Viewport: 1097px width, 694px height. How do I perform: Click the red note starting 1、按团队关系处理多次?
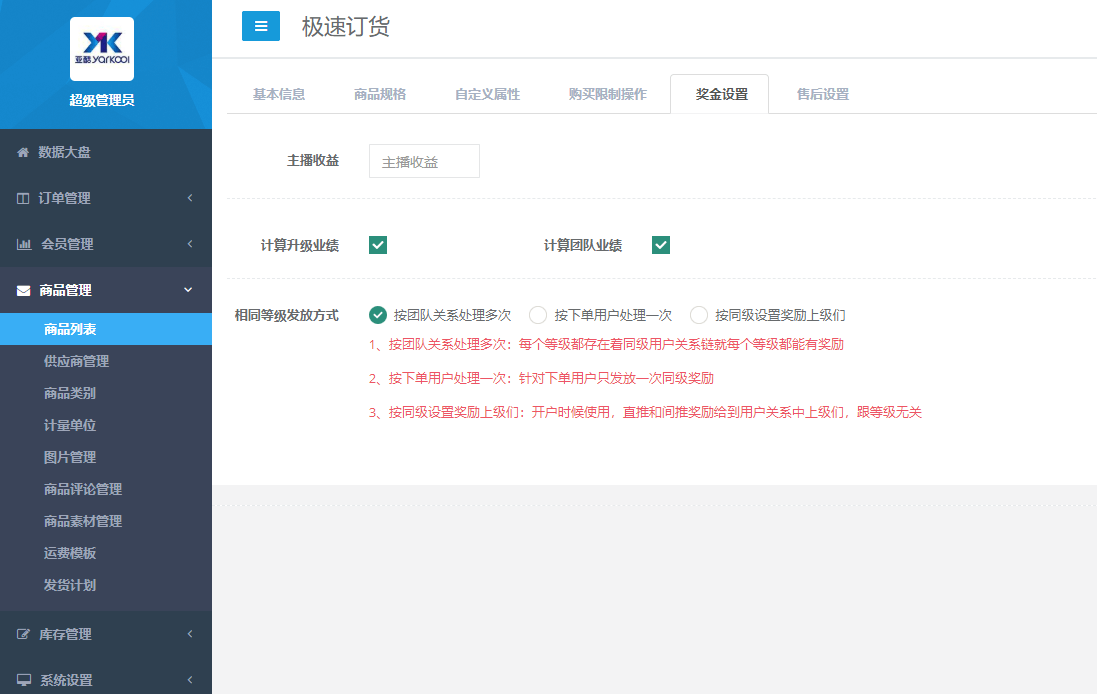(x=606, y=344)
